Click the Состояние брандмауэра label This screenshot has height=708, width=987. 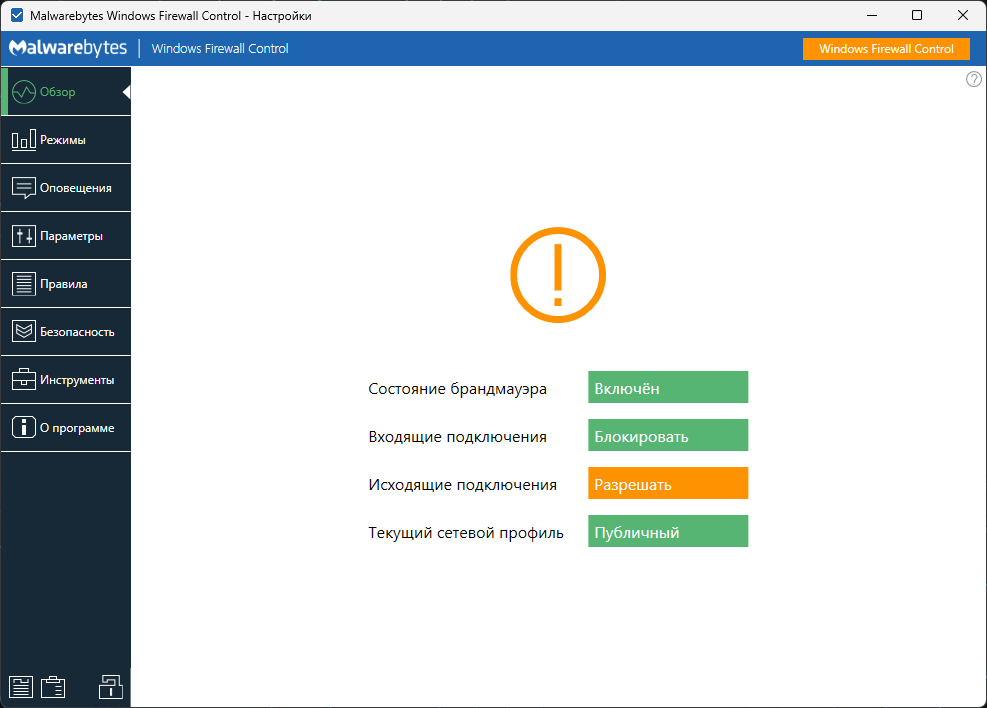pos(458,389)
